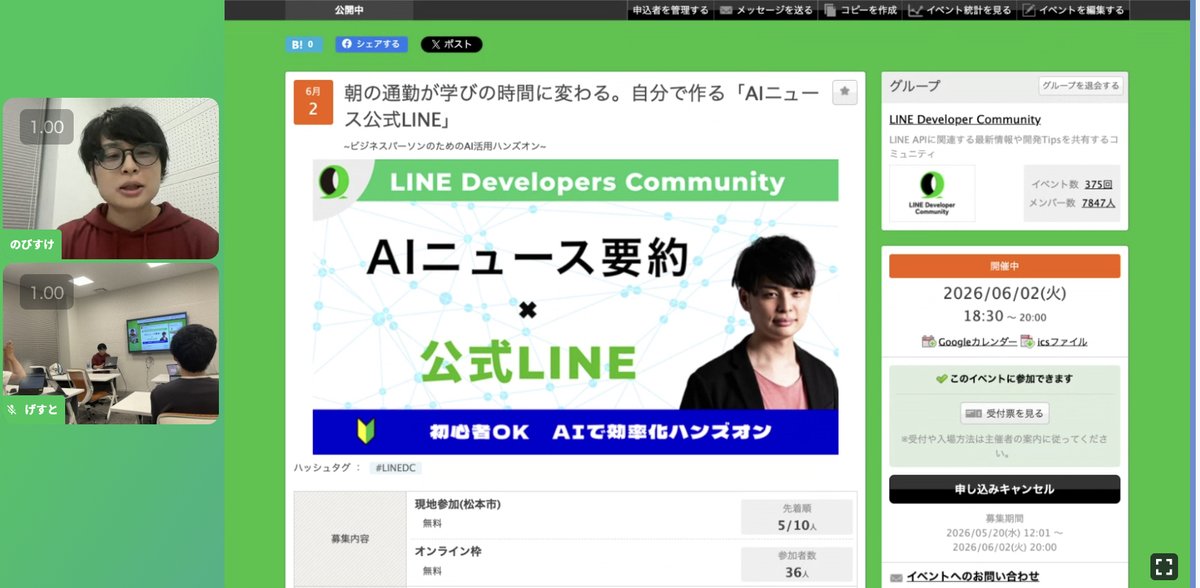Screen dimensions: 1200x588
Task: Click イベントを編集する
Action: click(1073, 10)
